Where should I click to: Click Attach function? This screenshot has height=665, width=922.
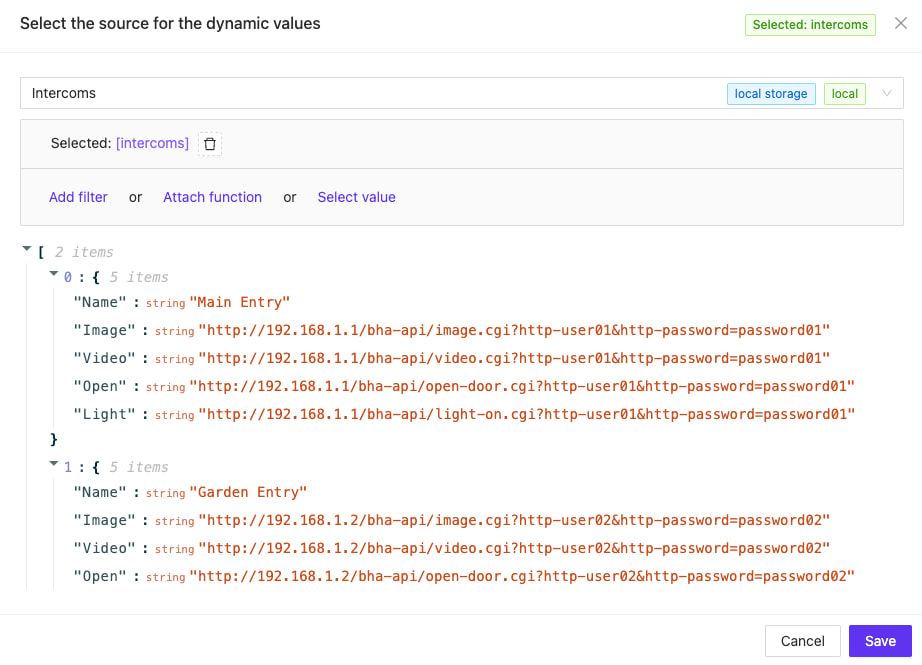pos(212,197)
